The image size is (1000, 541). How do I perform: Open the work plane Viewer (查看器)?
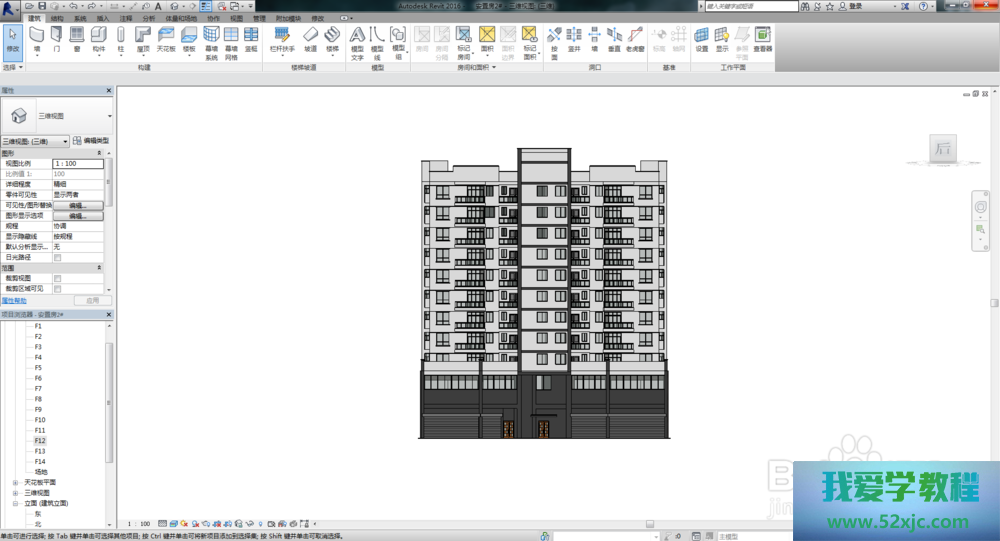coord(762,38)
